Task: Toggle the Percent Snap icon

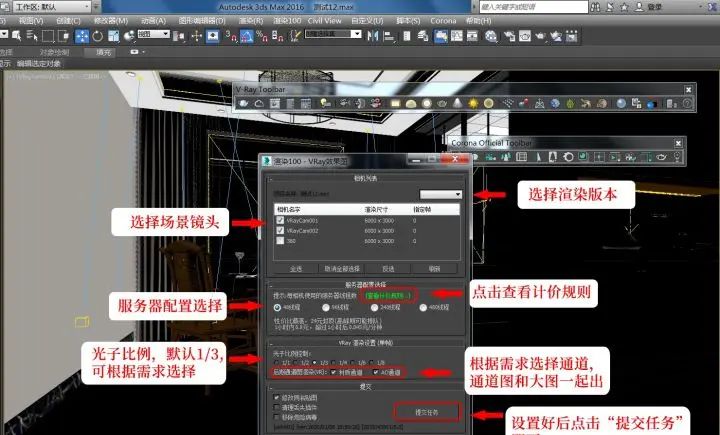Action: point(262,36)
